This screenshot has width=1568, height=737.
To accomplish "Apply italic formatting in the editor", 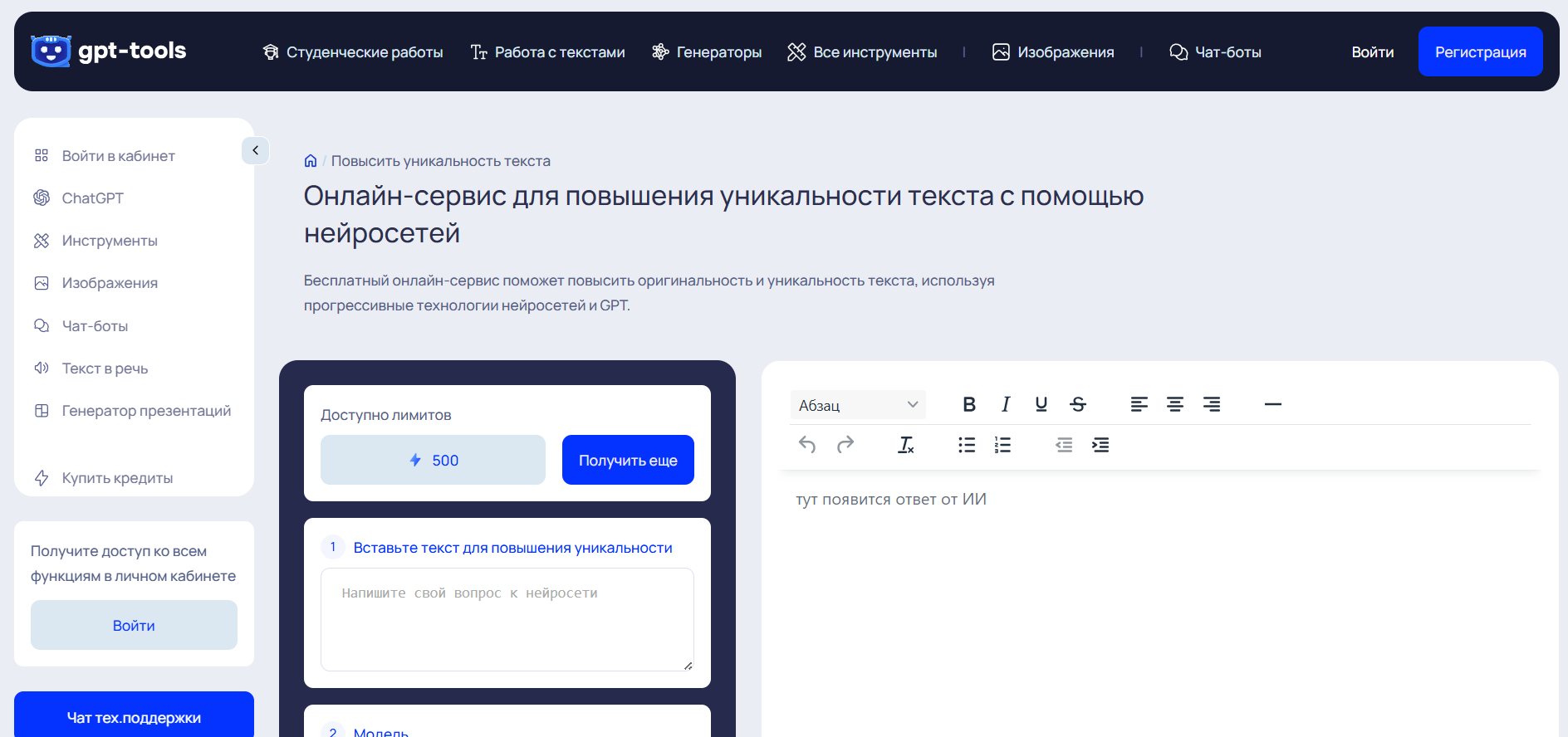I will tap(1006, 404).
